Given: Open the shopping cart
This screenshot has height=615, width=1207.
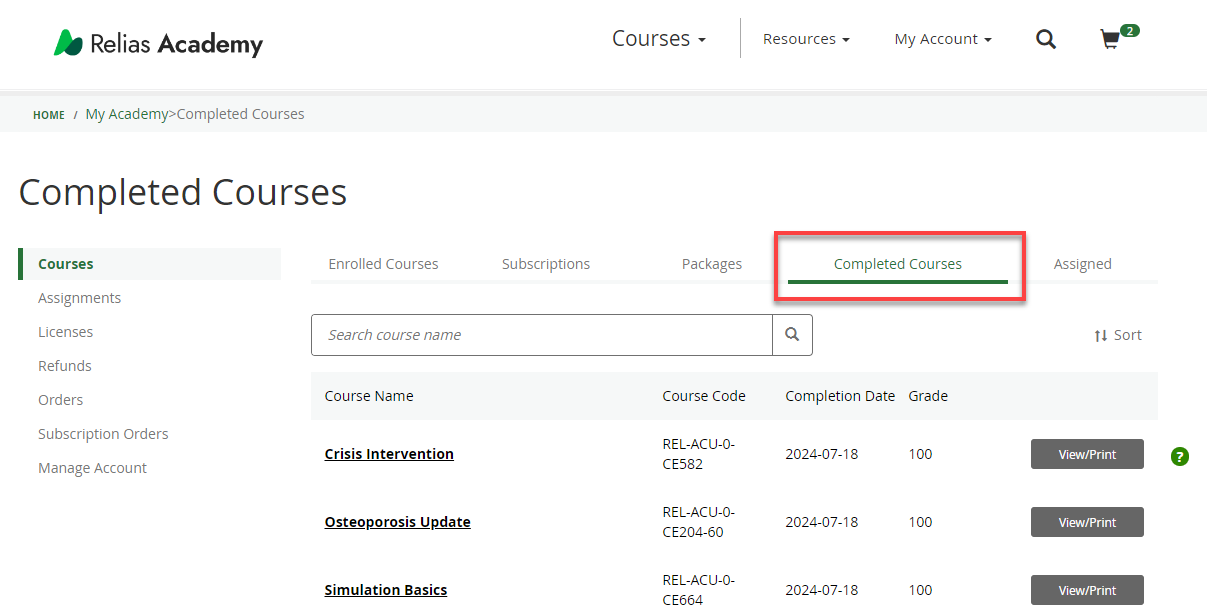Looking at the screenshot, I should (1118, 38).
